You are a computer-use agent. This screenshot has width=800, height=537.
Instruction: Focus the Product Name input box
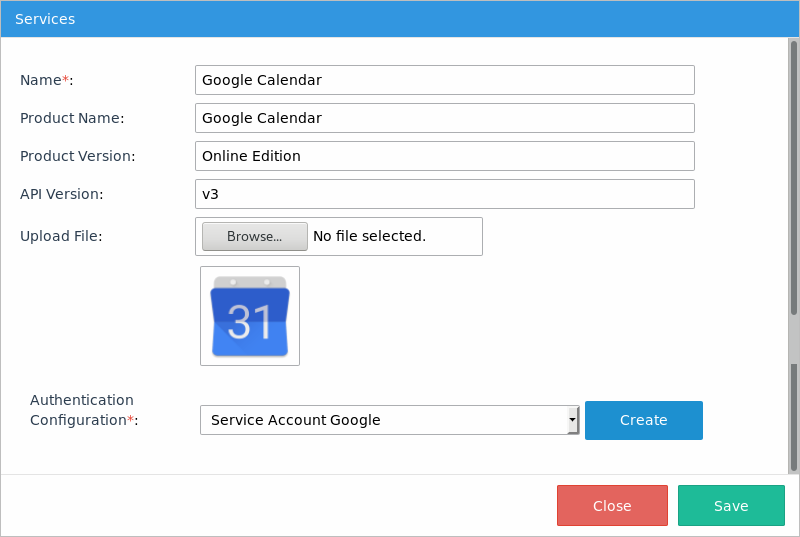pyautogui.click(x=444, y=118)
